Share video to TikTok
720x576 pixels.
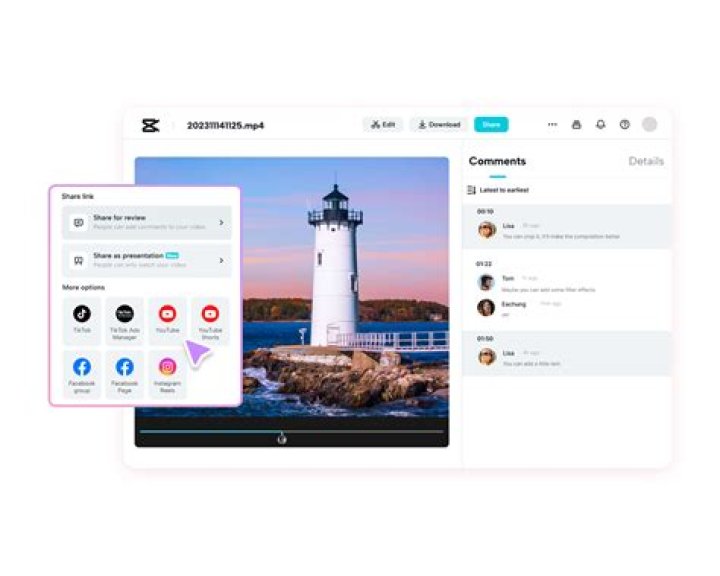(82, 321)
